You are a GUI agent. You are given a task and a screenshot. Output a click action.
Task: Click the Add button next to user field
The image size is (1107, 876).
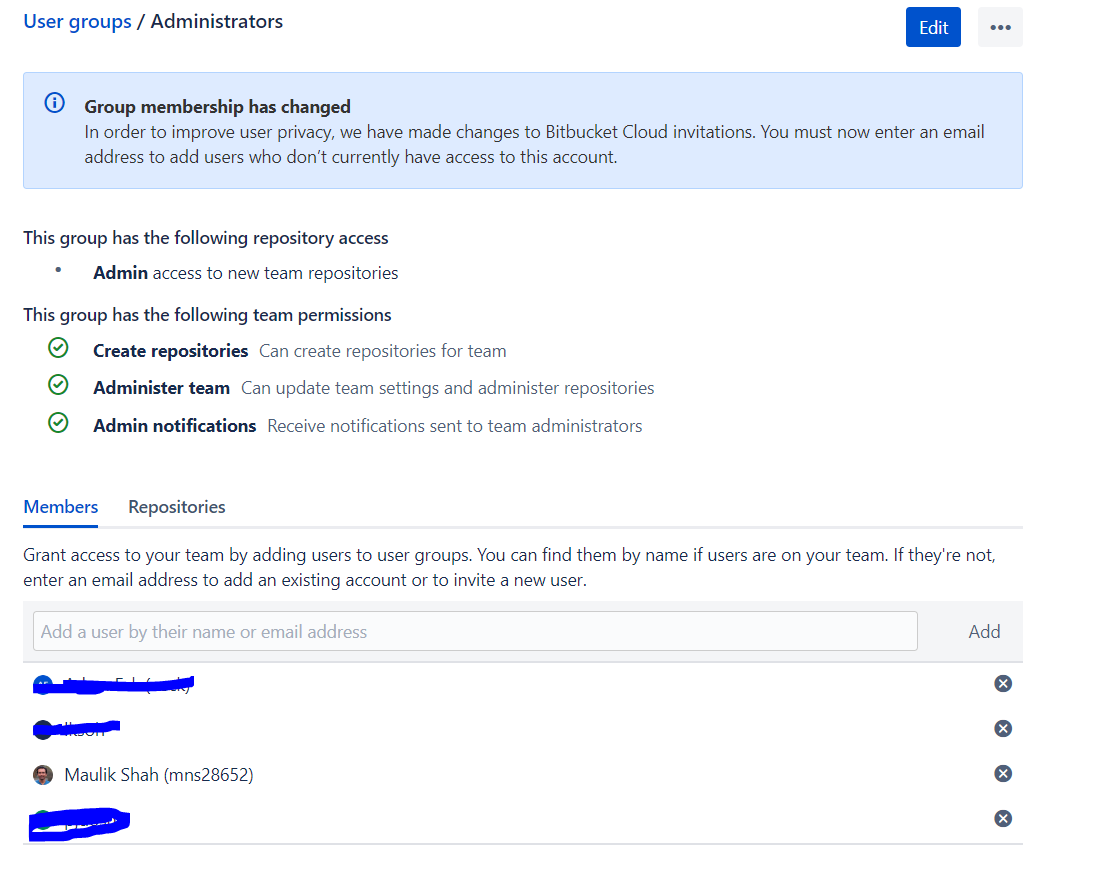[x=984, y=631]
